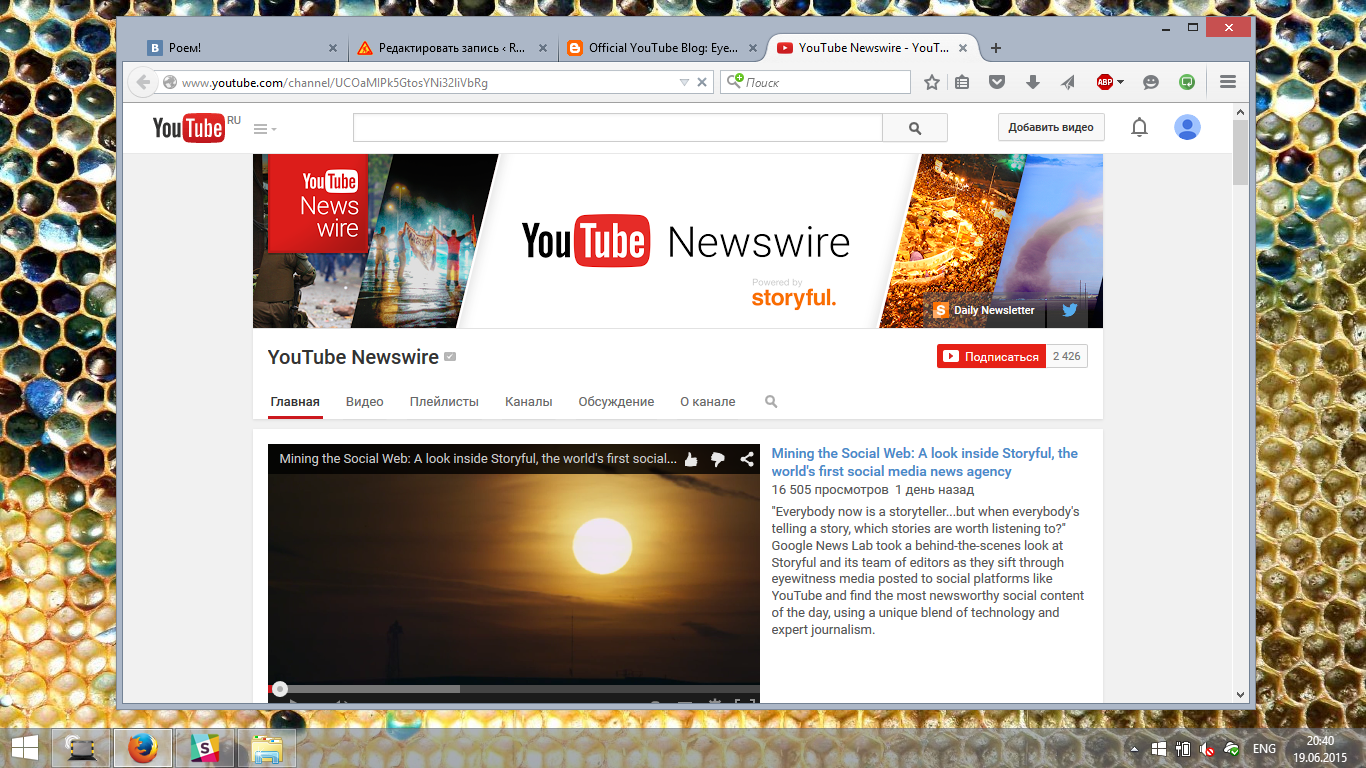Share the Storyful video via the share icon
This screenshot has width=1366, height=768.
point(745,459)
